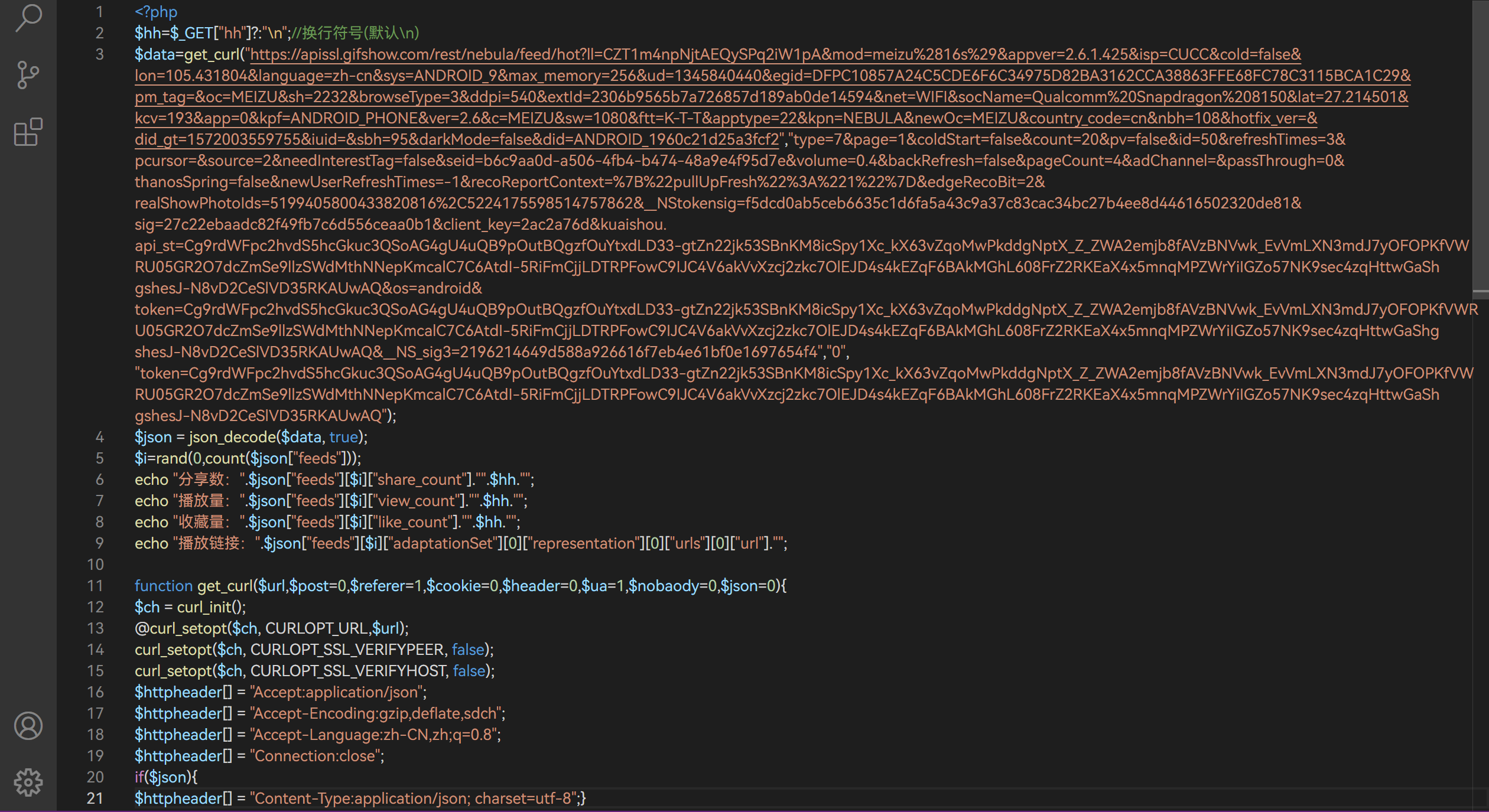Click the 'Connection:close' string on line 19
This screenshot has height=812, width=1489.
(316, 756)
